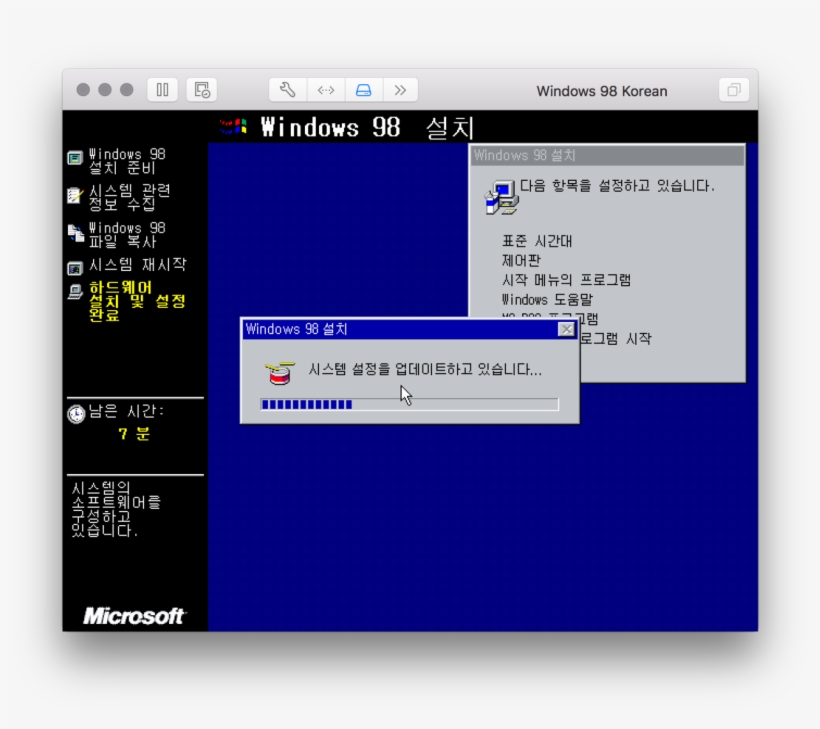The image size is (820, 729).
Task: Click the system settings update progress bar
Action: [409, 404]
